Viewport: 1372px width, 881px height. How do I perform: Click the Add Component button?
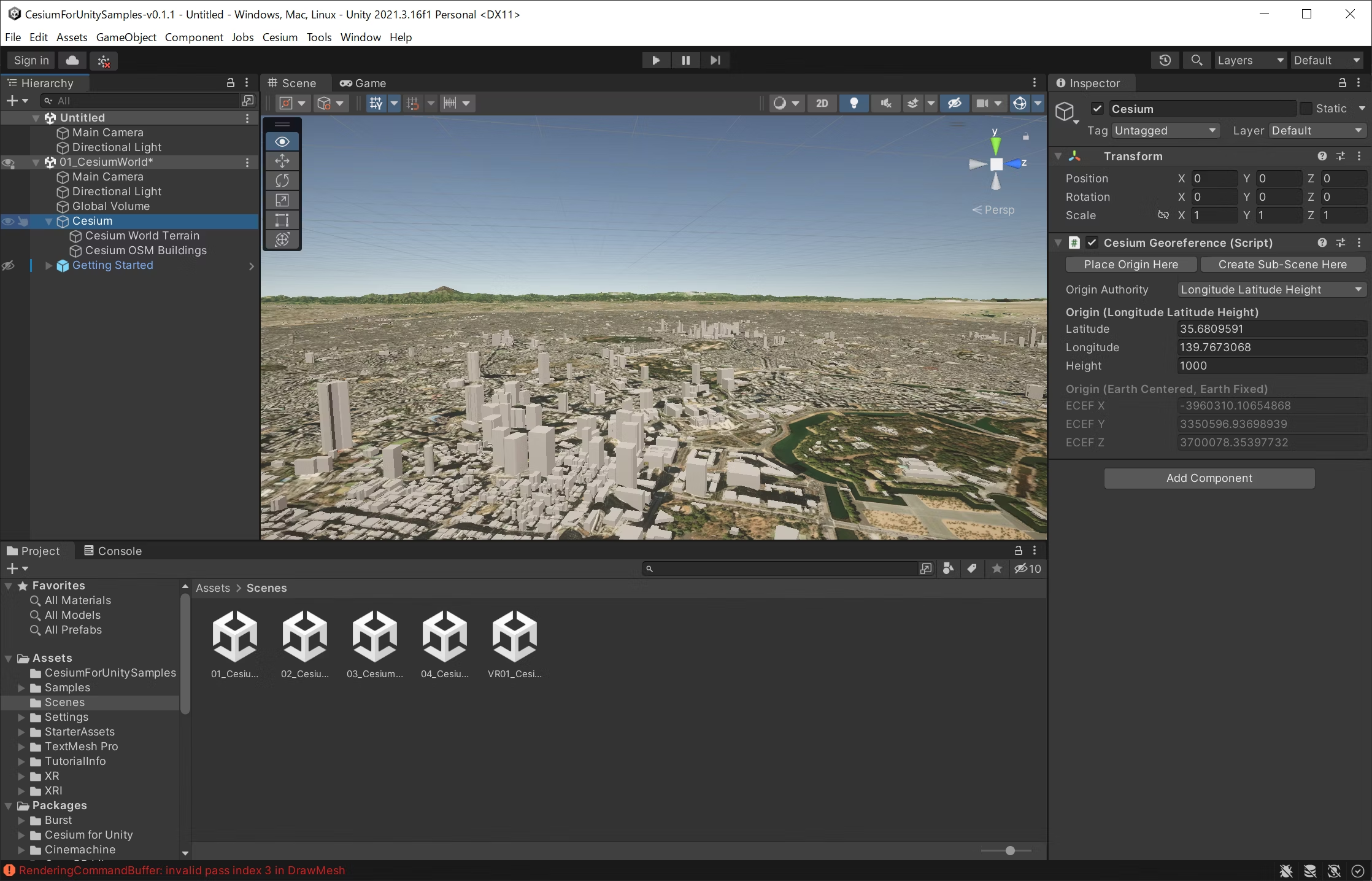coord(1209,478)
